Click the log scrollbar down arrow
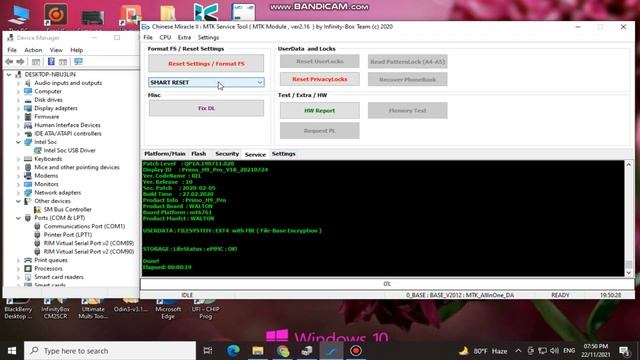Image resolution: width=640 pixels, height=360 pixels. (x=629, y=273)
